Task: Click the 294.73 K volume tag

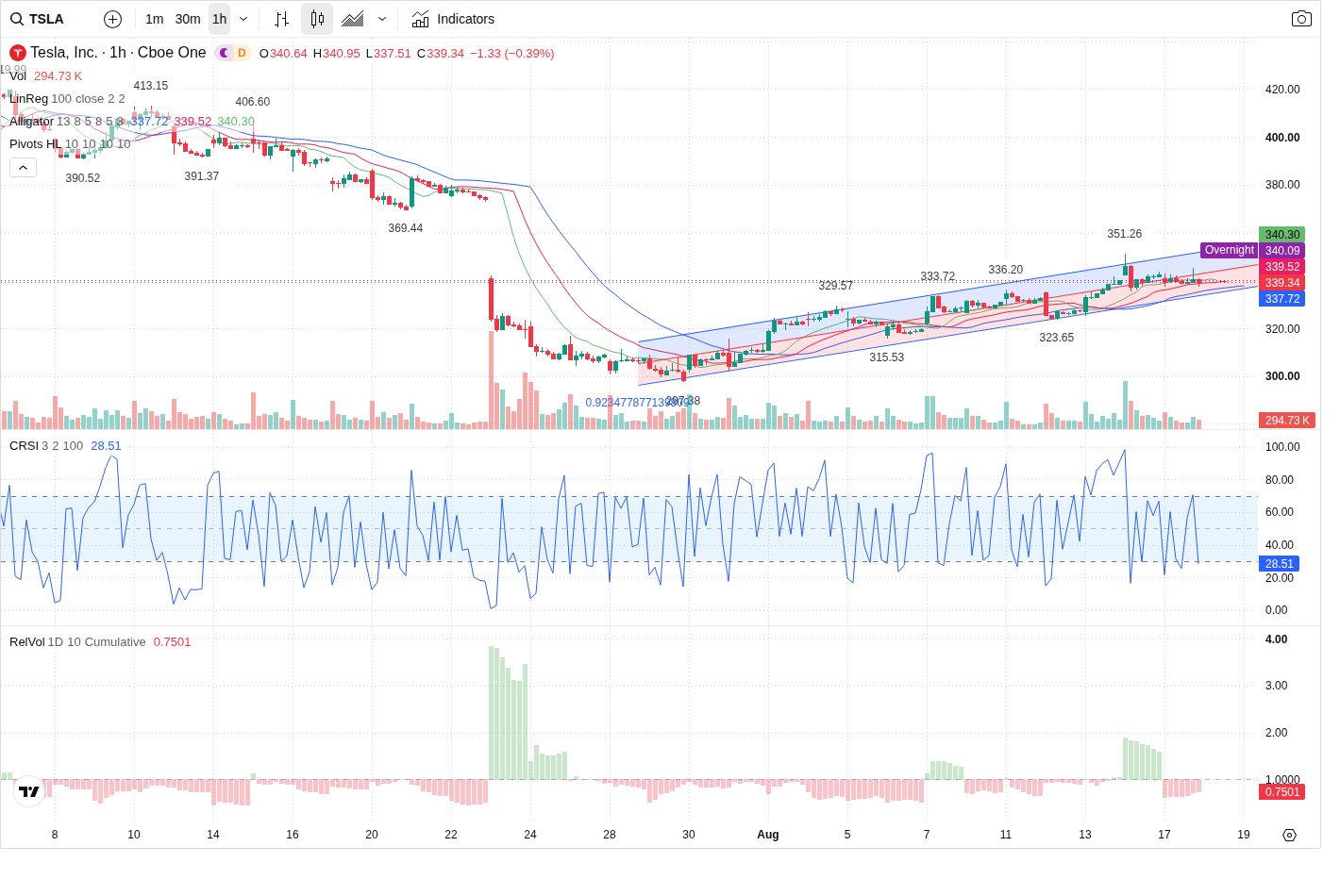Action: (x=1287, y=421)
